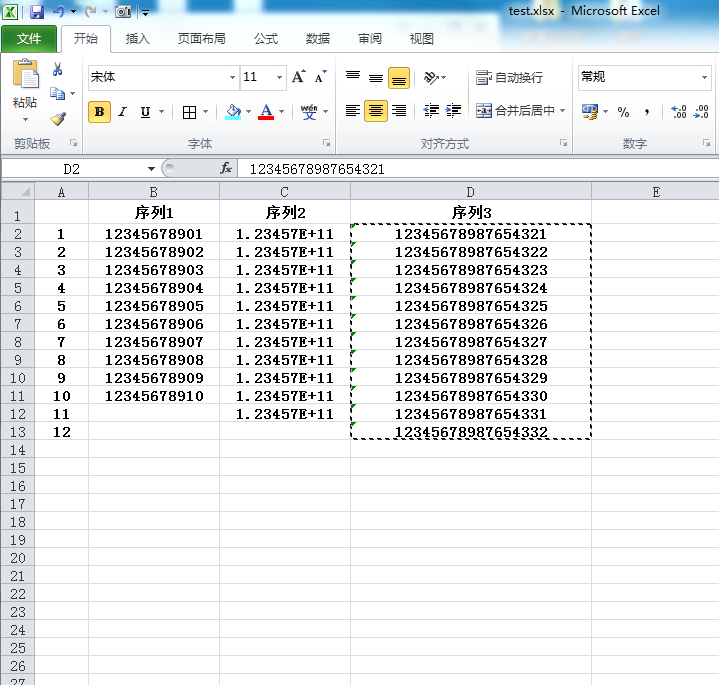
Task: Switch to the 审阅 tab
Action: 370,39
